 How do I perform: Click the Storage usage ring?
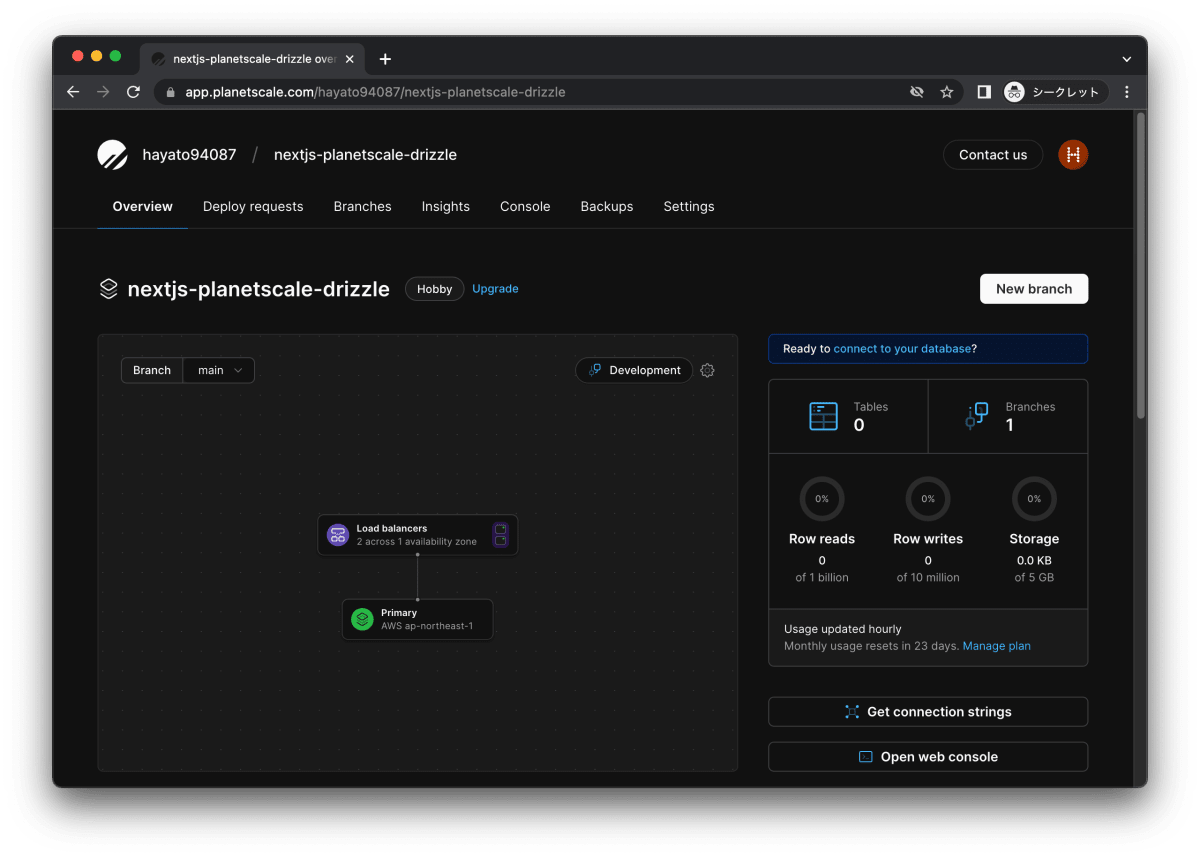point(1034,498)
